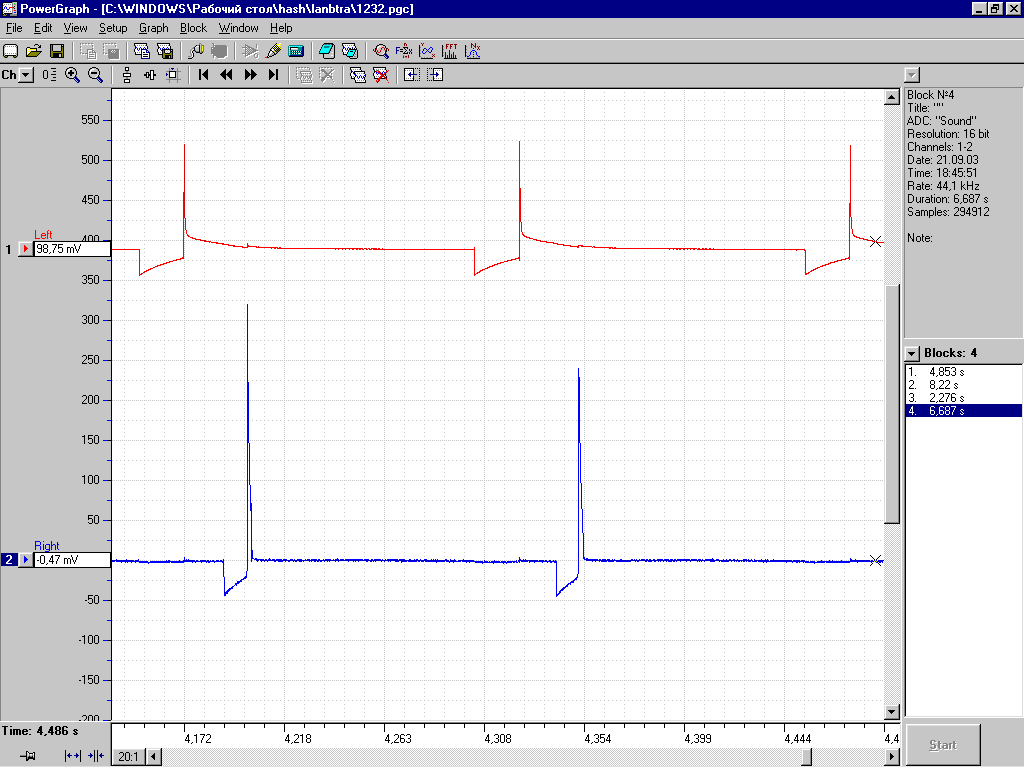Viewport: 1024px width, 768px height.
Task: Click the expand time scale arrows icon
Action: tap(72, 756)
